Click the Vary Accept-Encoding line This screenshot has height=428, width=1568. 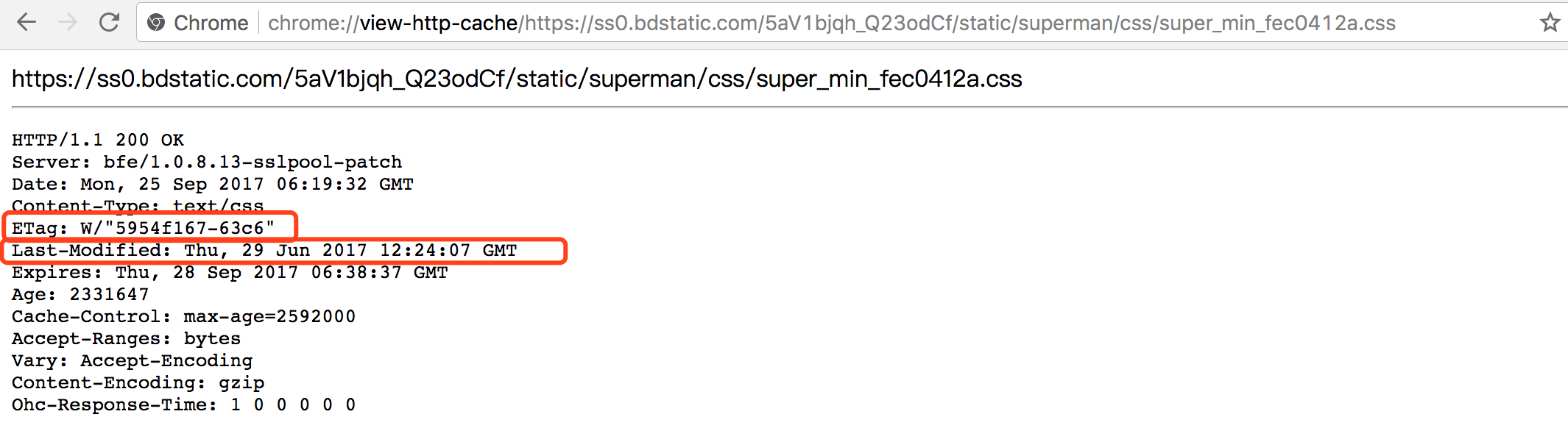coord(133,361)
